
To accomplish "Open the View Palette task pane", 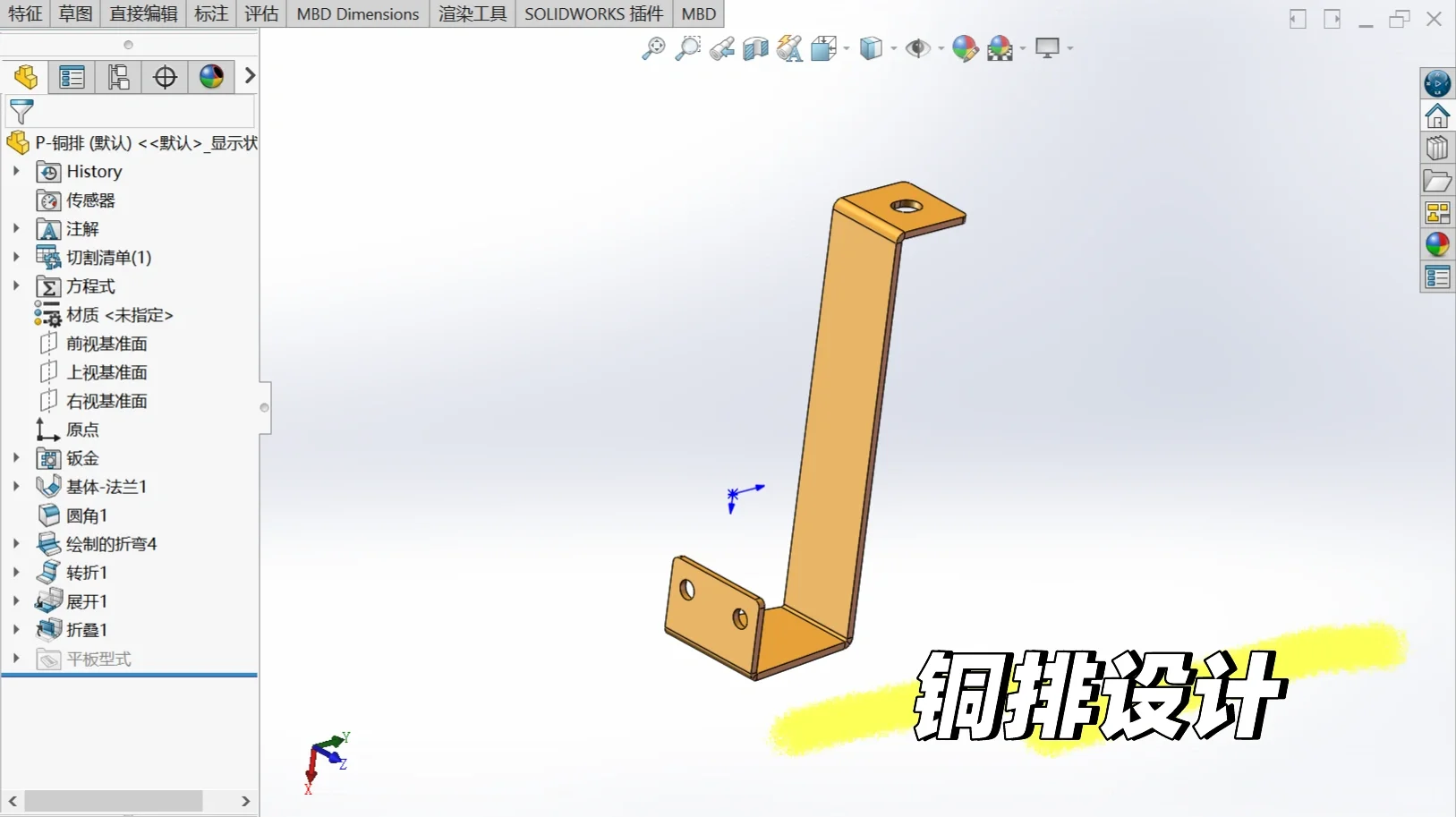I will pyautogui.click(x=1437, y=213).
